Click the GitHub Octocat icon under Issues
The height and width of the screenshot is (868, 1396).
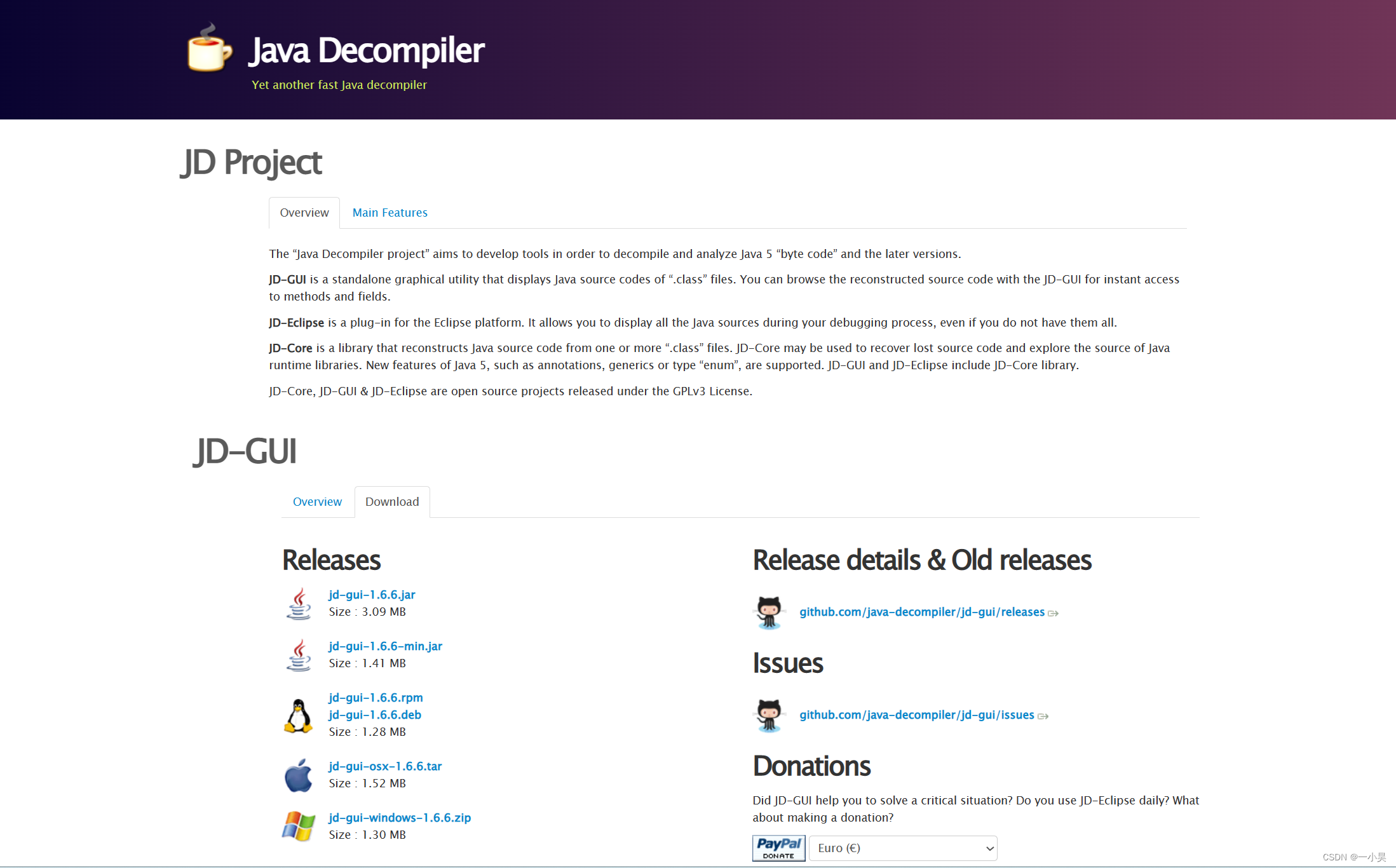click(769, 715)
